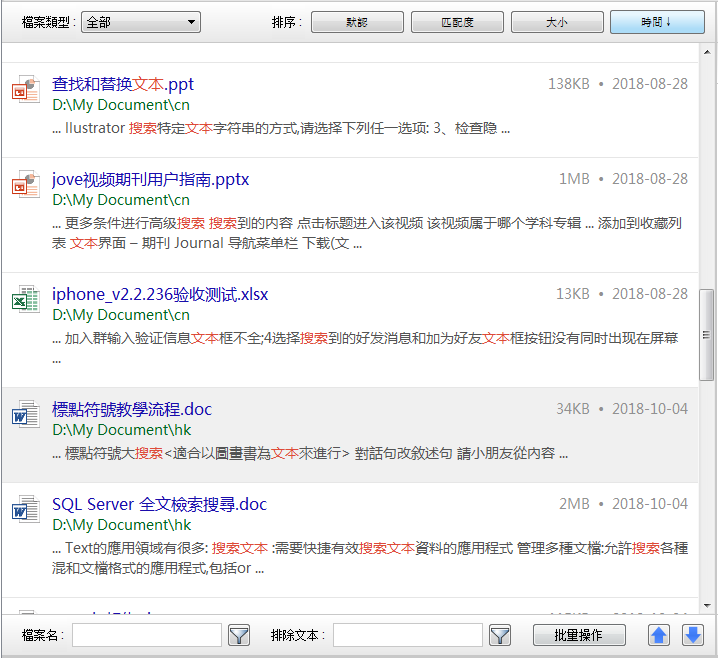Click the filter icon next to 排除文本 field
718x658 pixels.
(x=500, y=635)
